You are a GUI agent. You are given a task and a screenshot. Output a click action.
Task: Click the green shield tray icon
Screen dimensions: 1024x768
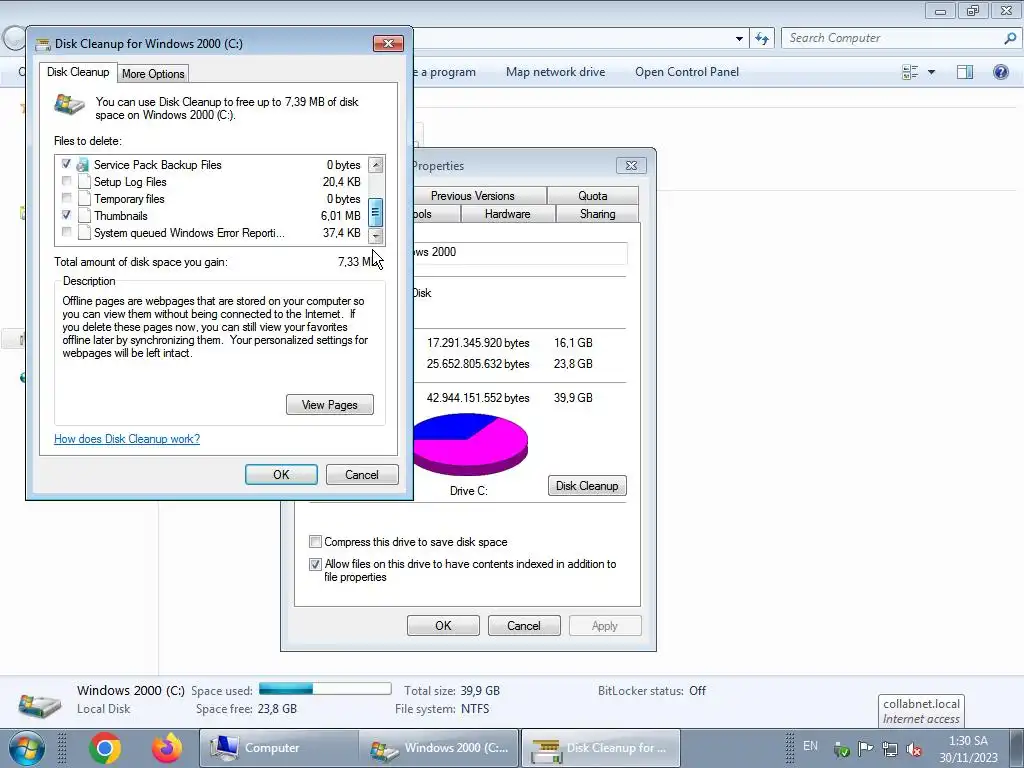tap(842, 750)
